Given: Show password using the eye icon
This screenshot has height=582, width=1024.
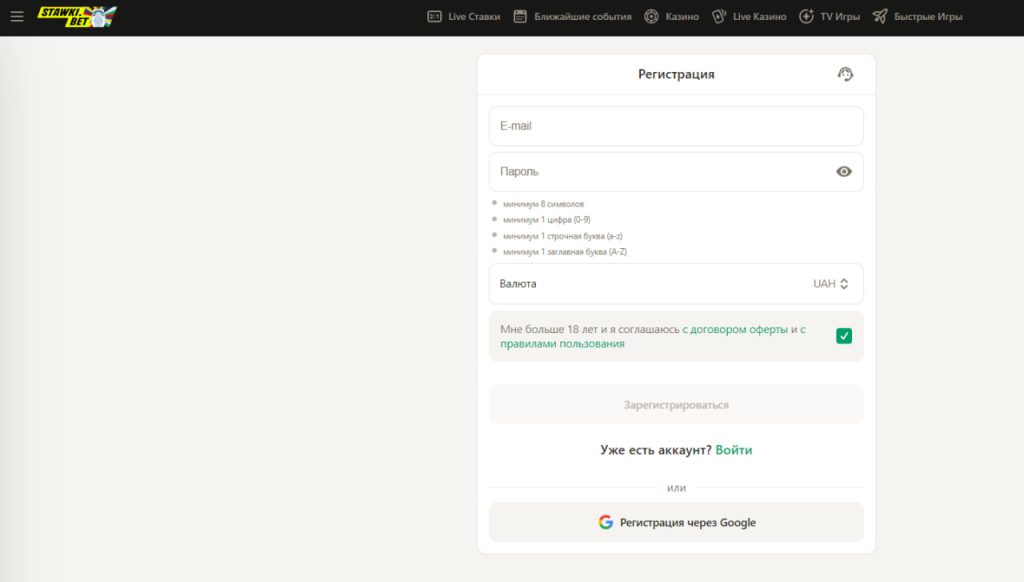Looking at the screenshot, I should pyautogui.click(x=844, y=171).
